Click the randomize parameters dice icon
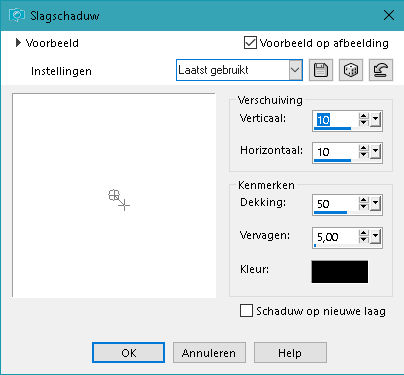Image resolution: width=404 pixels, height=375 pixels. pos(351,70)
